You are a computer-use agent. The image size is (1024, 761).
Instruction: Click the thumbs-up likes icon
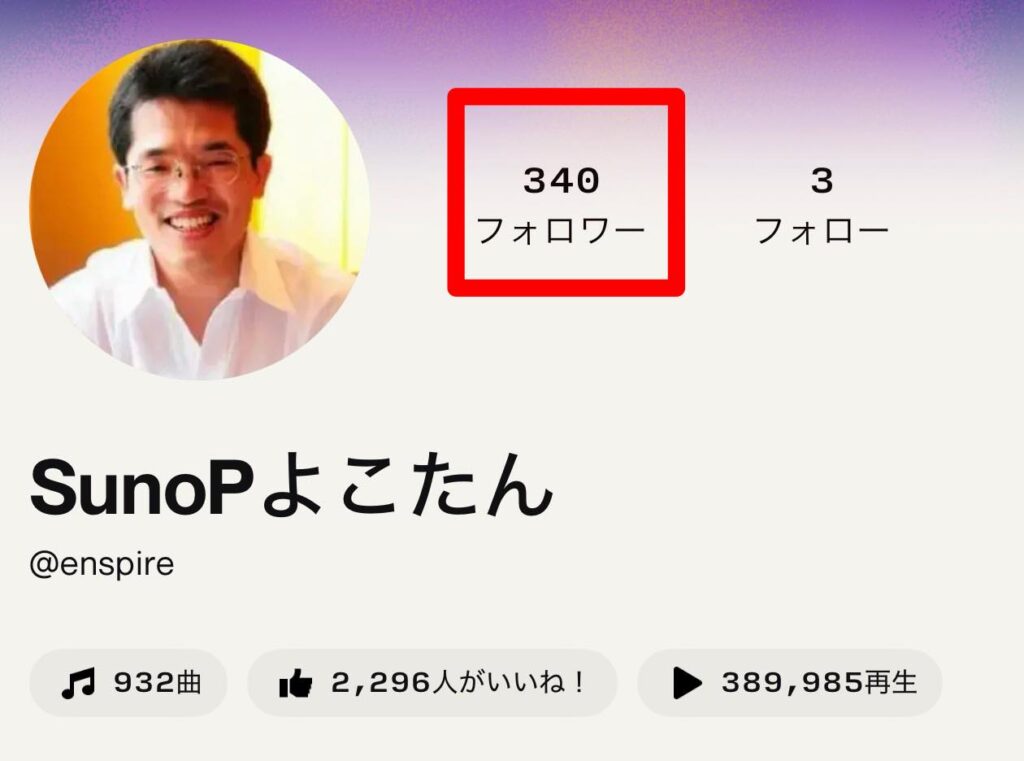[x=295, y=683]
